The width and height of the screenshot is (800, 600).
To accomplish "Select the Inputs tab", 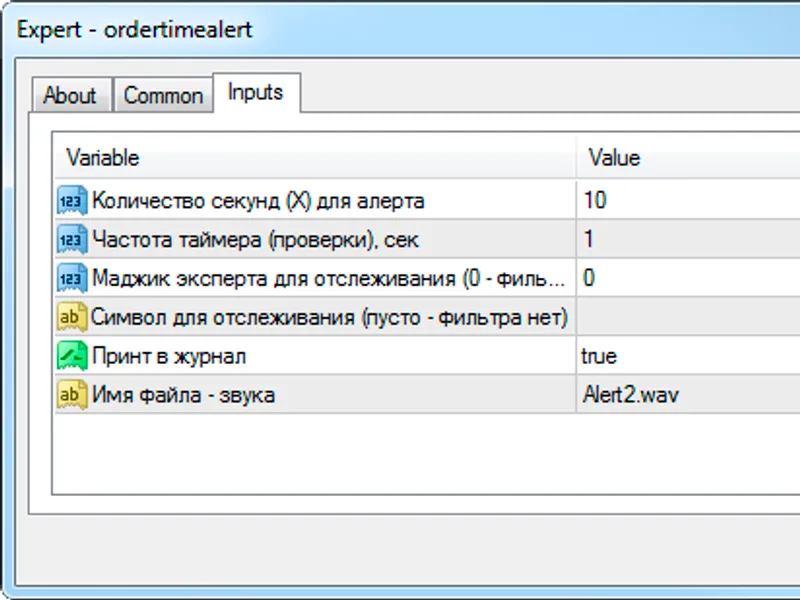I will (256, 92).
